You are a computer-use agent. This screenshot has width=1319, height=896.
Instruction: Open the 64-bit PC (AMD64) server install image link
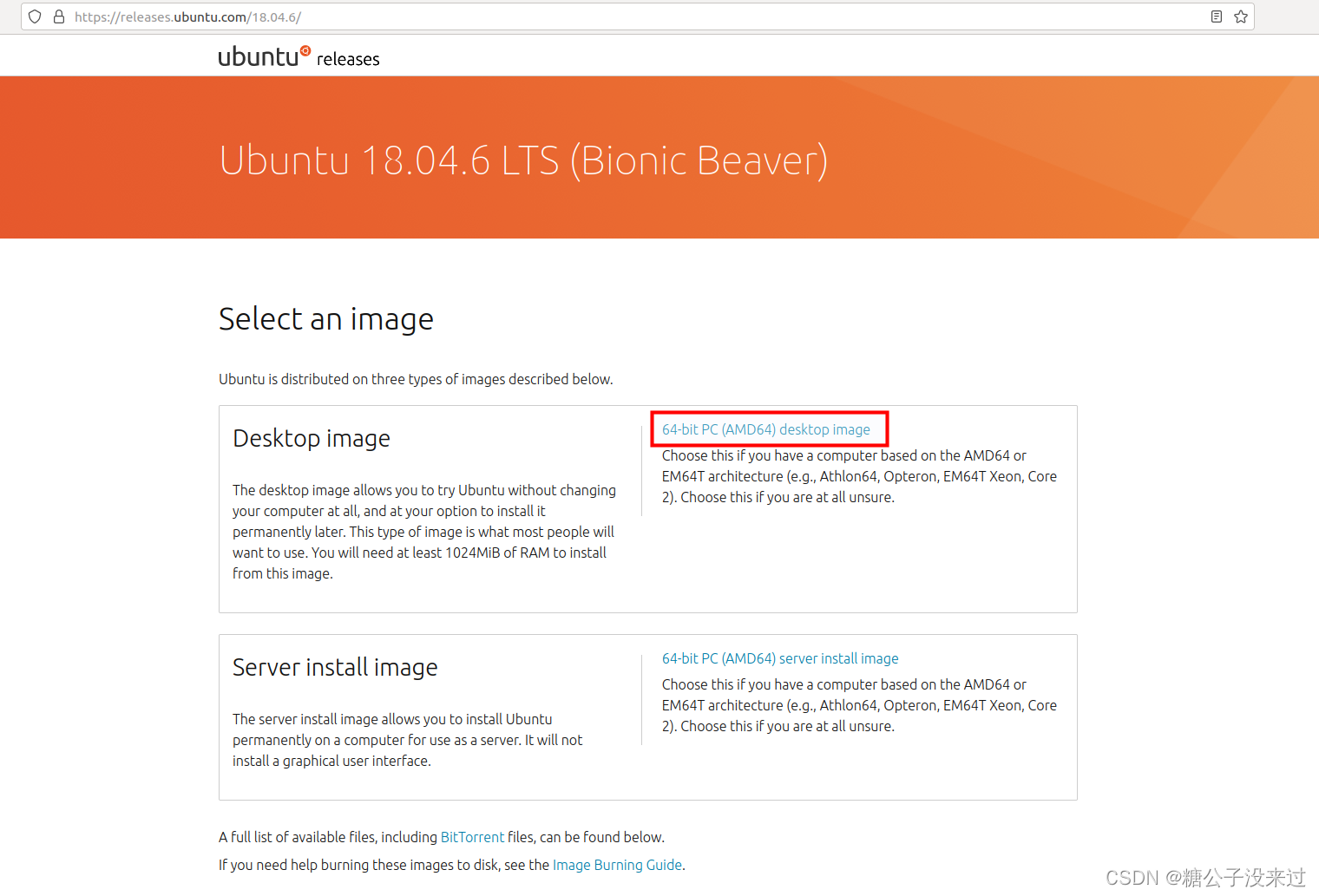tap(779, 658)
